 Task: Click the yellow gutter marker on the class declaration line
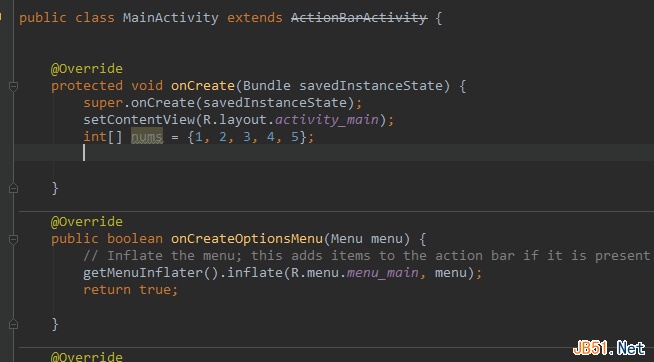click(1, 17)
